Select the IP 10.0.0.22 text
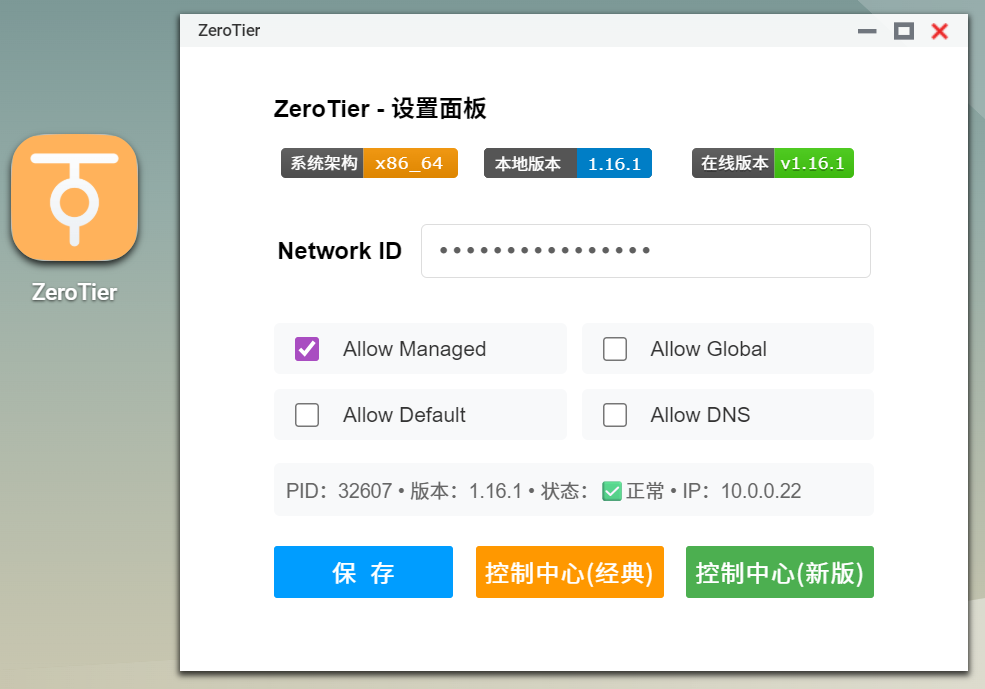Viewport: 985px width, 689px height. (742, 491)
